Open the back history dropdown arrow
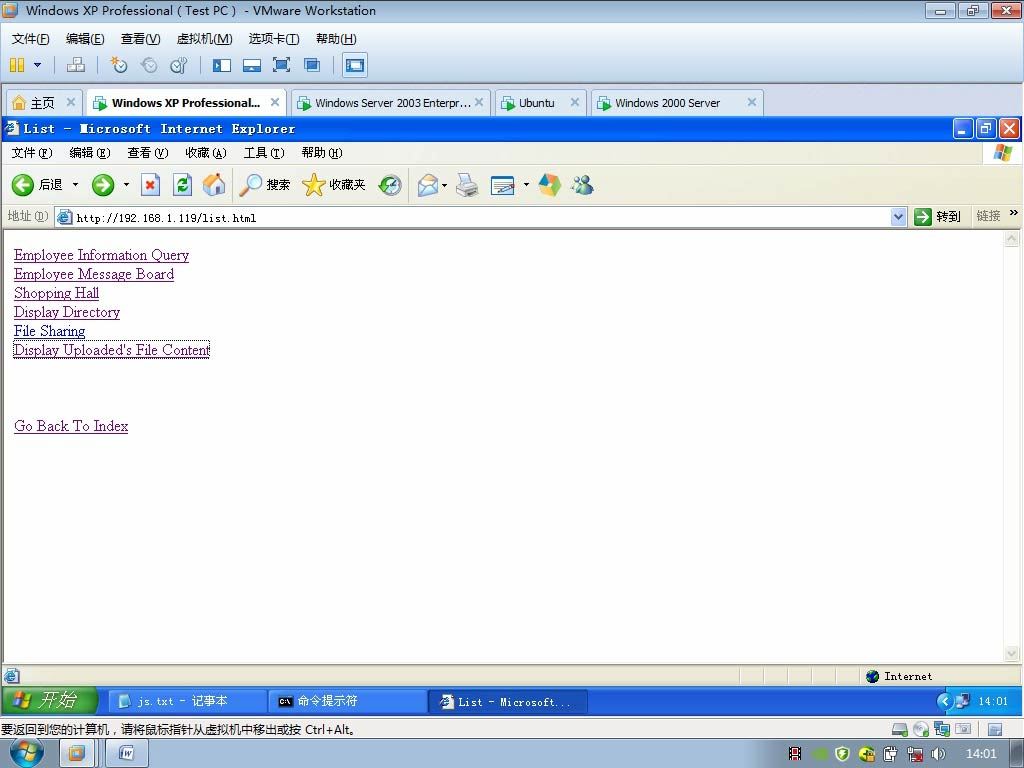This screenshot has width=1024, height=768. point(75,185)
